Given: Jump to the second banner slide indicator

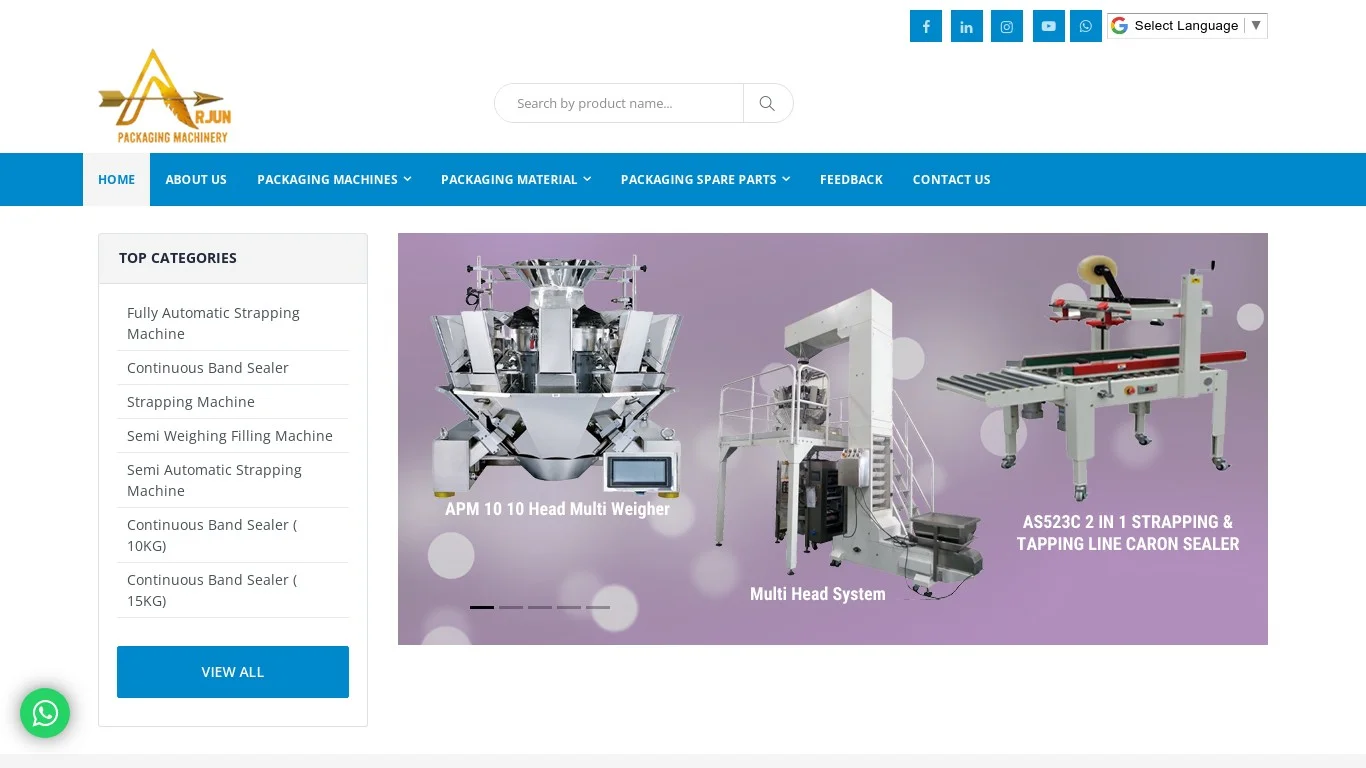Looking at the screenshot, I should click(x=511, y=607).
